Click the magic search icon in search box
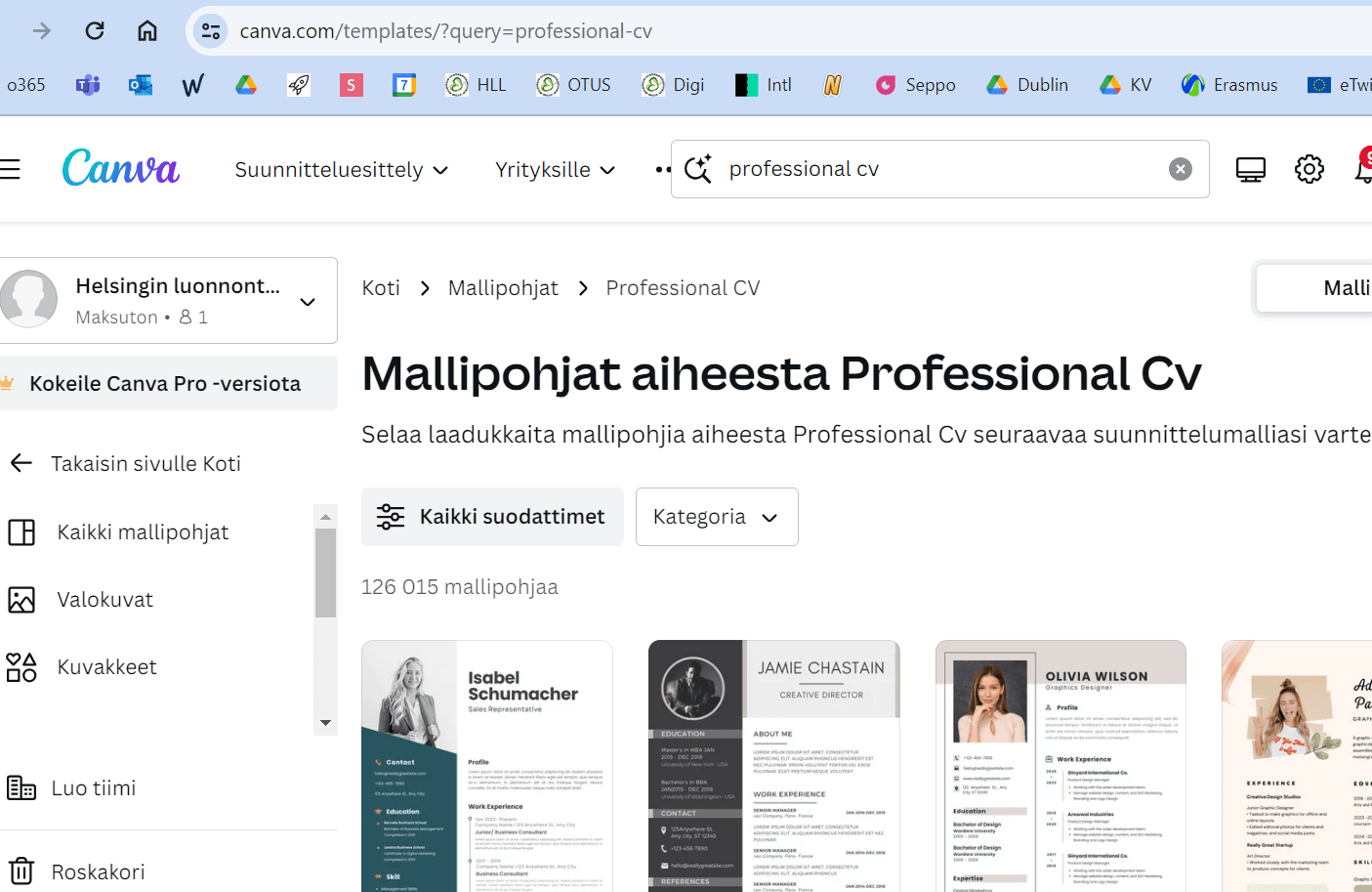This screenshot has height=892, width=1372. [x=698, y=169]
